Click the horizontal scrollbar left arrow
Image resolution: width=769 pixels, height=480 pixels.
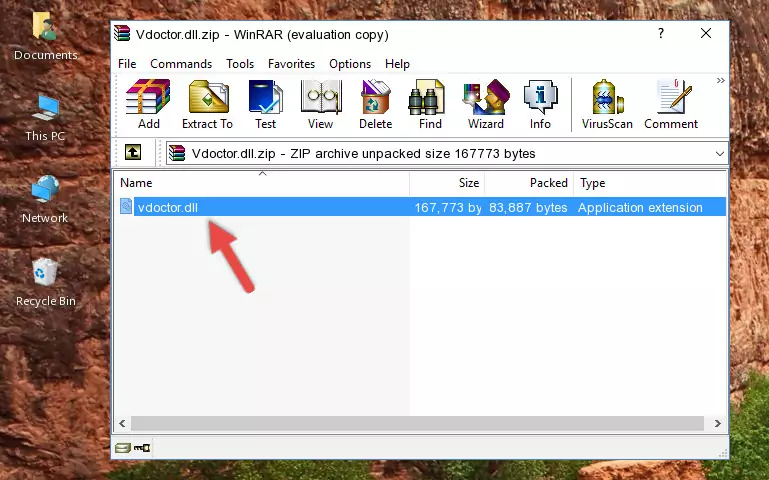tap(123, 423)
